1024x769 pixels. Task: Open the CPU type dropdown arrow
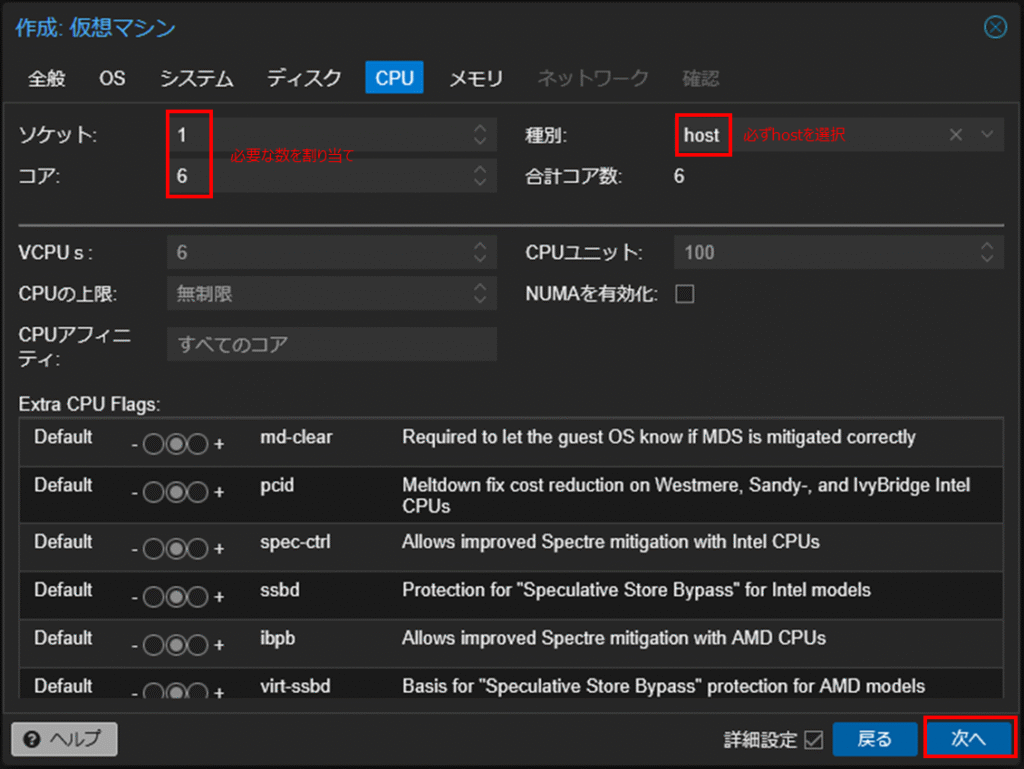pos(987,135)
